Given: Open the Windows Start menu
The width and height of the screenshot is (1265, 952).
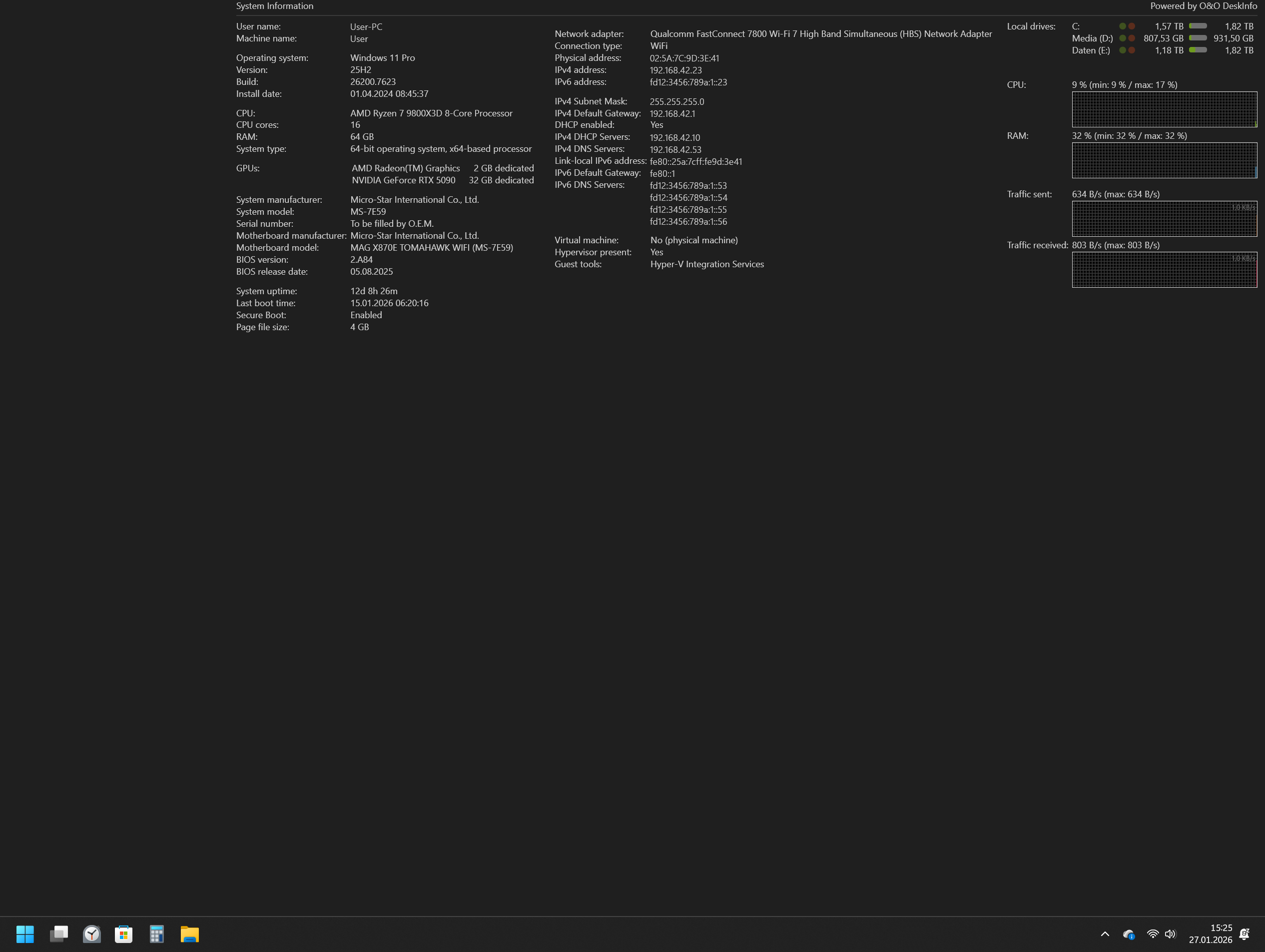Looking at the screenshot, I should coord(25,935).
